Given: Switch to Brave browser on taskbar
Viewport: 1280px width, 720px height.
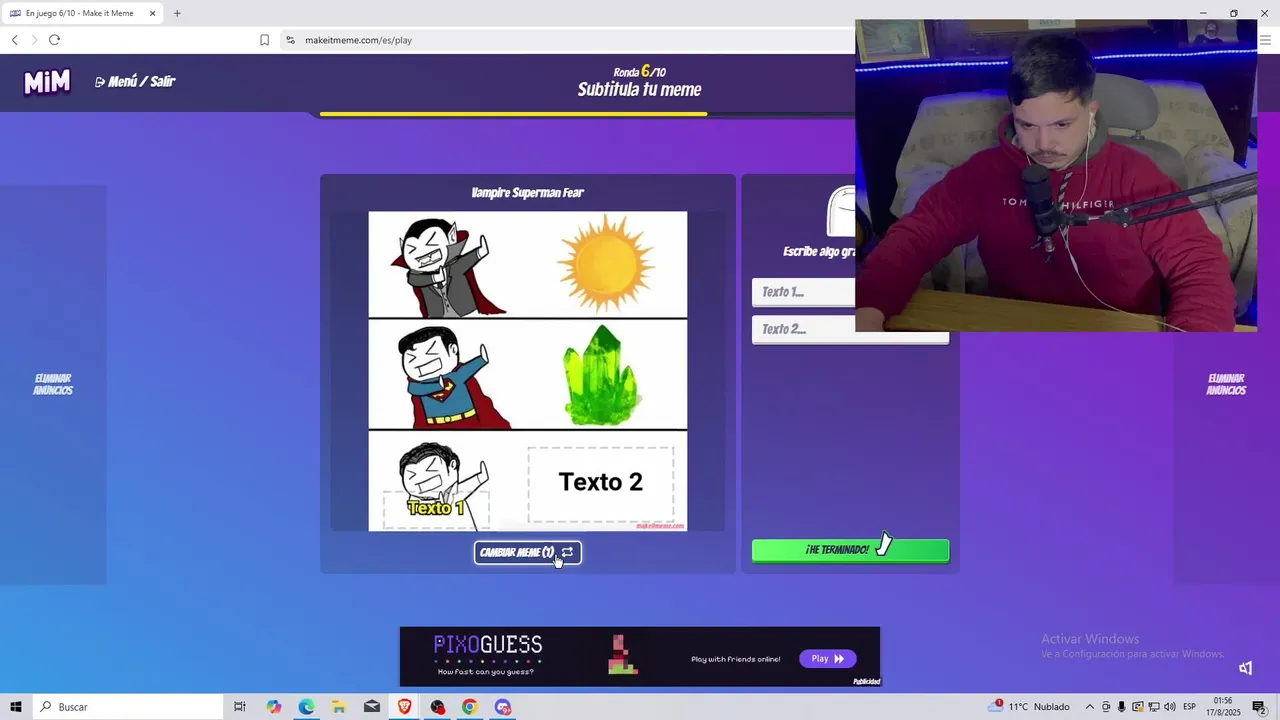Looking at the screenshot, I should click(x=404, y=707).
